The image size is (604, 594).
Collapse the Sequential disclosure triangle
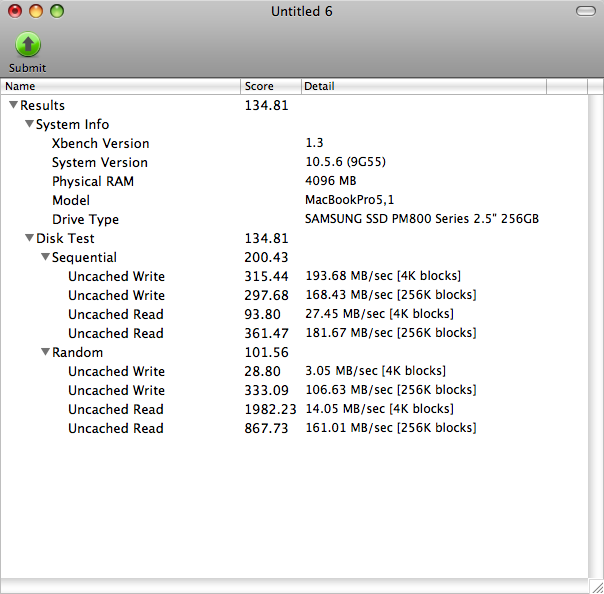coord(45,257)
